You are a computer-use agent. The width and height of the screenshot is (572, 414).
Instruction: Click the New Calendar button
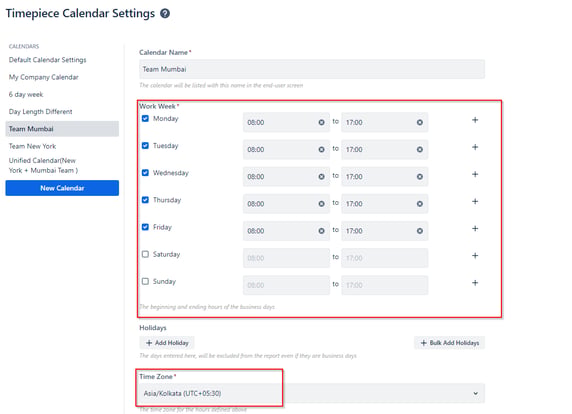point(62,188)
